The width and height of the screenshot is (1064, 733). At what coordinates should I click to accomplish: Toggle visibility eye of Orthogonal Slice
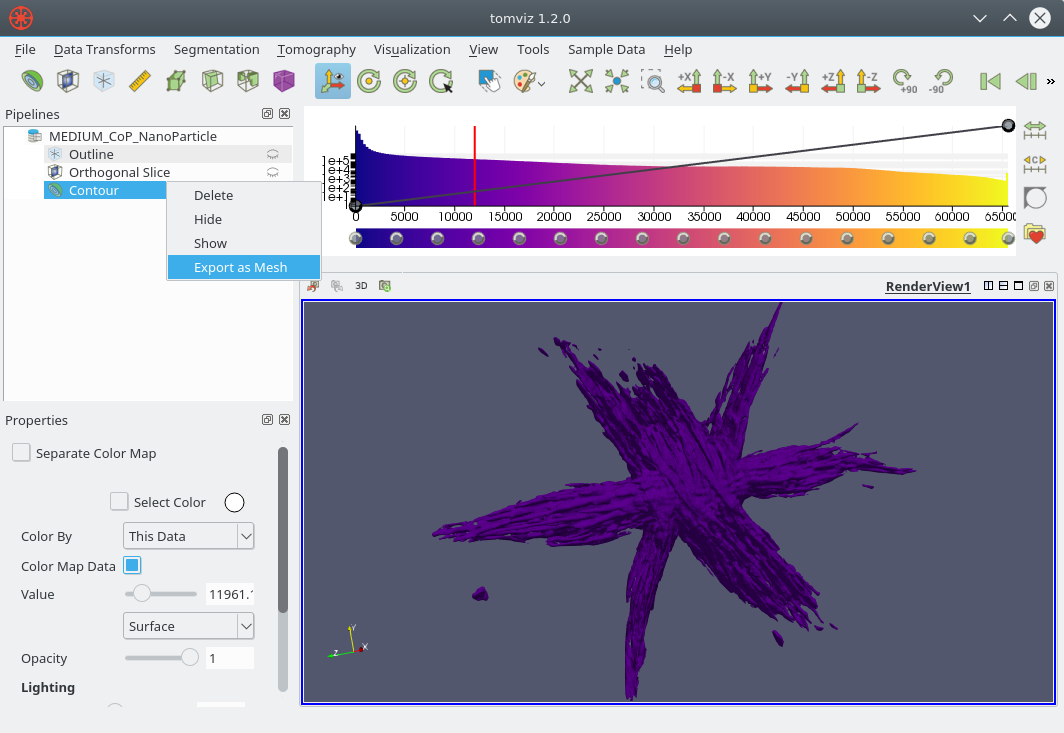pyautogui.click(x=273, y=172)
